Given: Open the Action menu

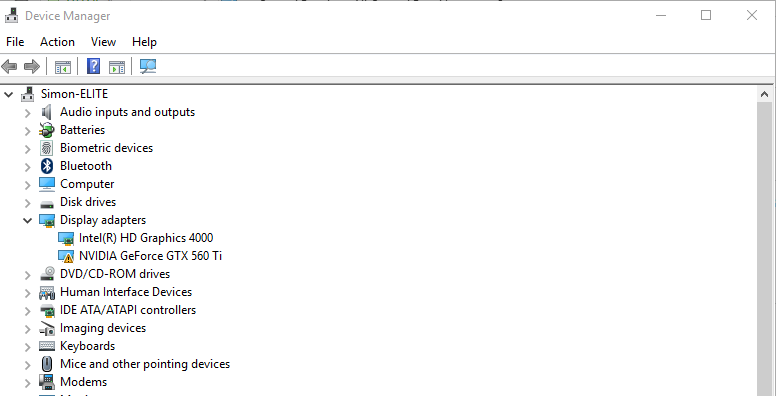Looking at the screenshot, I should [57, 42].
